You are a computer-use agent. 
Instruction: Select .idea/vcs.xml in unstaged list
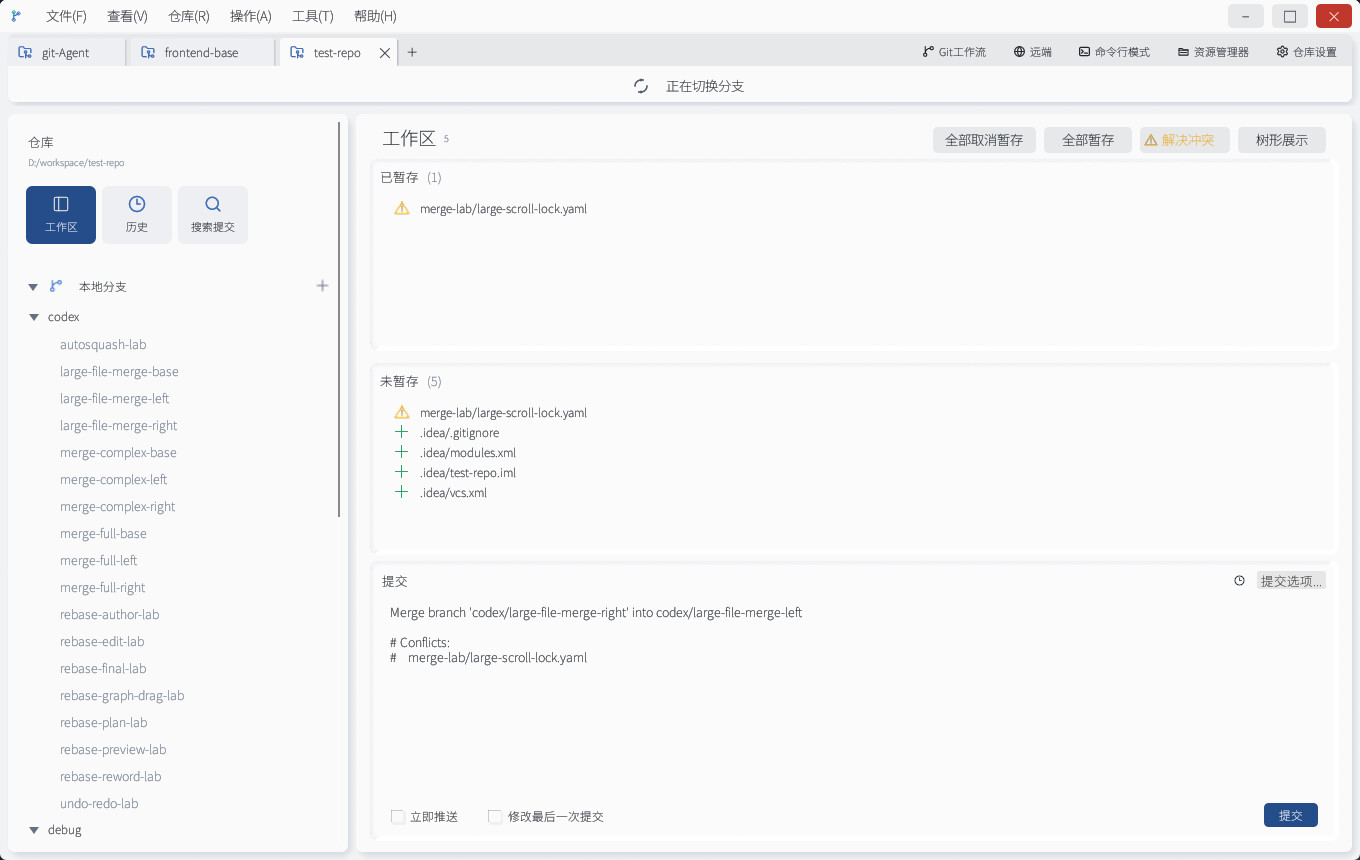[453, 492]
